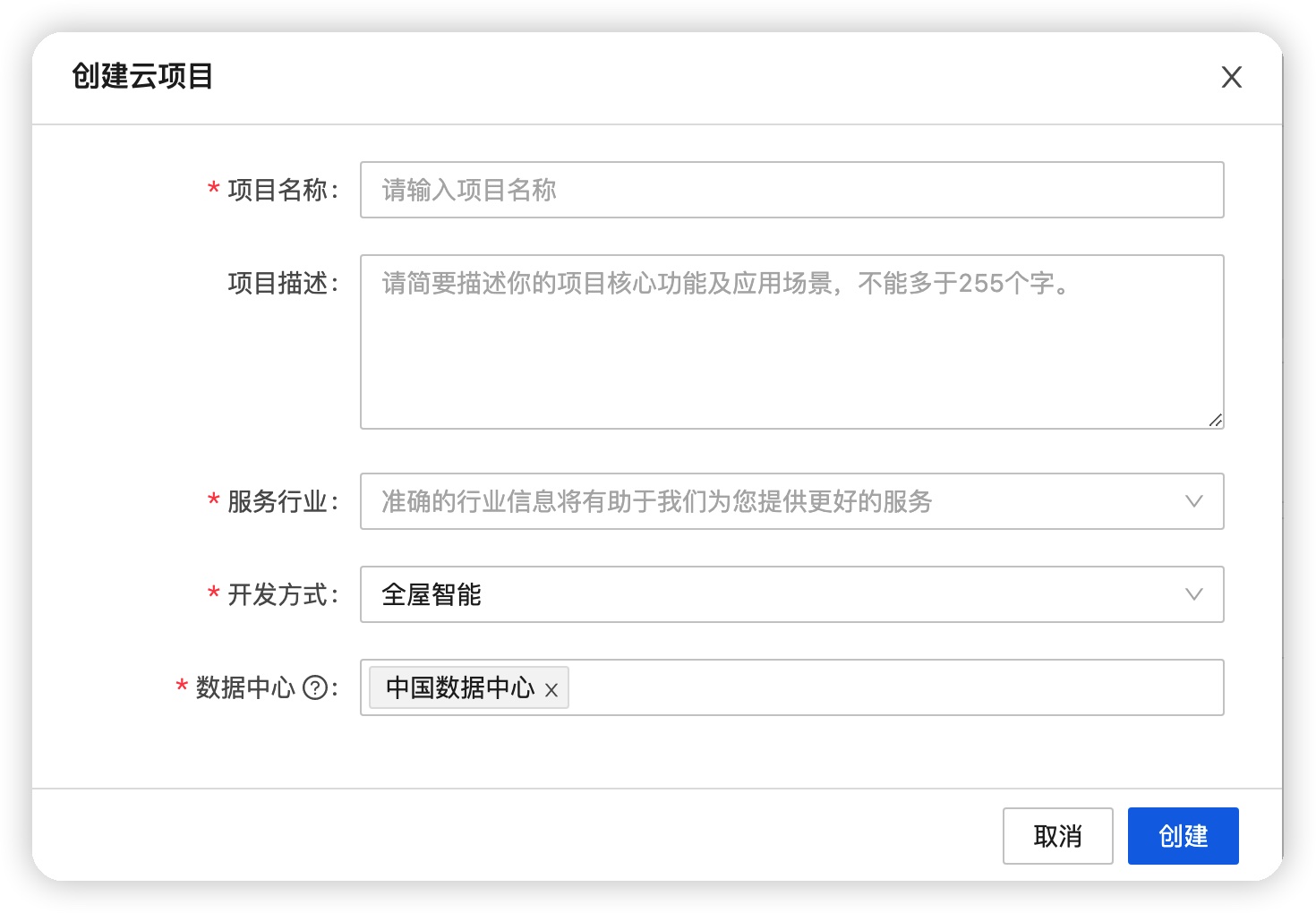Click the 服务行业 dropdown chevron arrow
1316x913 pixels.
[1193, 501]
